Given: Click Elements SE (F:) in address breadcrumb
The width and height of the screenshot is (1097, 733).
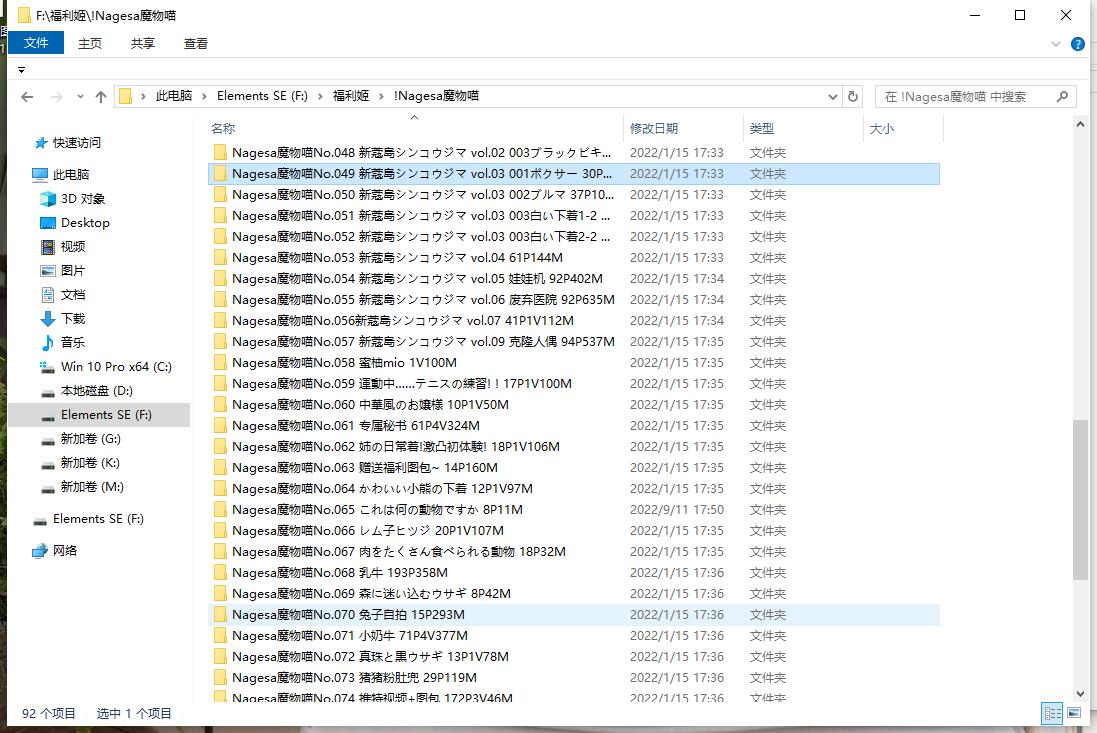Looking at the screenshot, I should [x=262, y=96].
